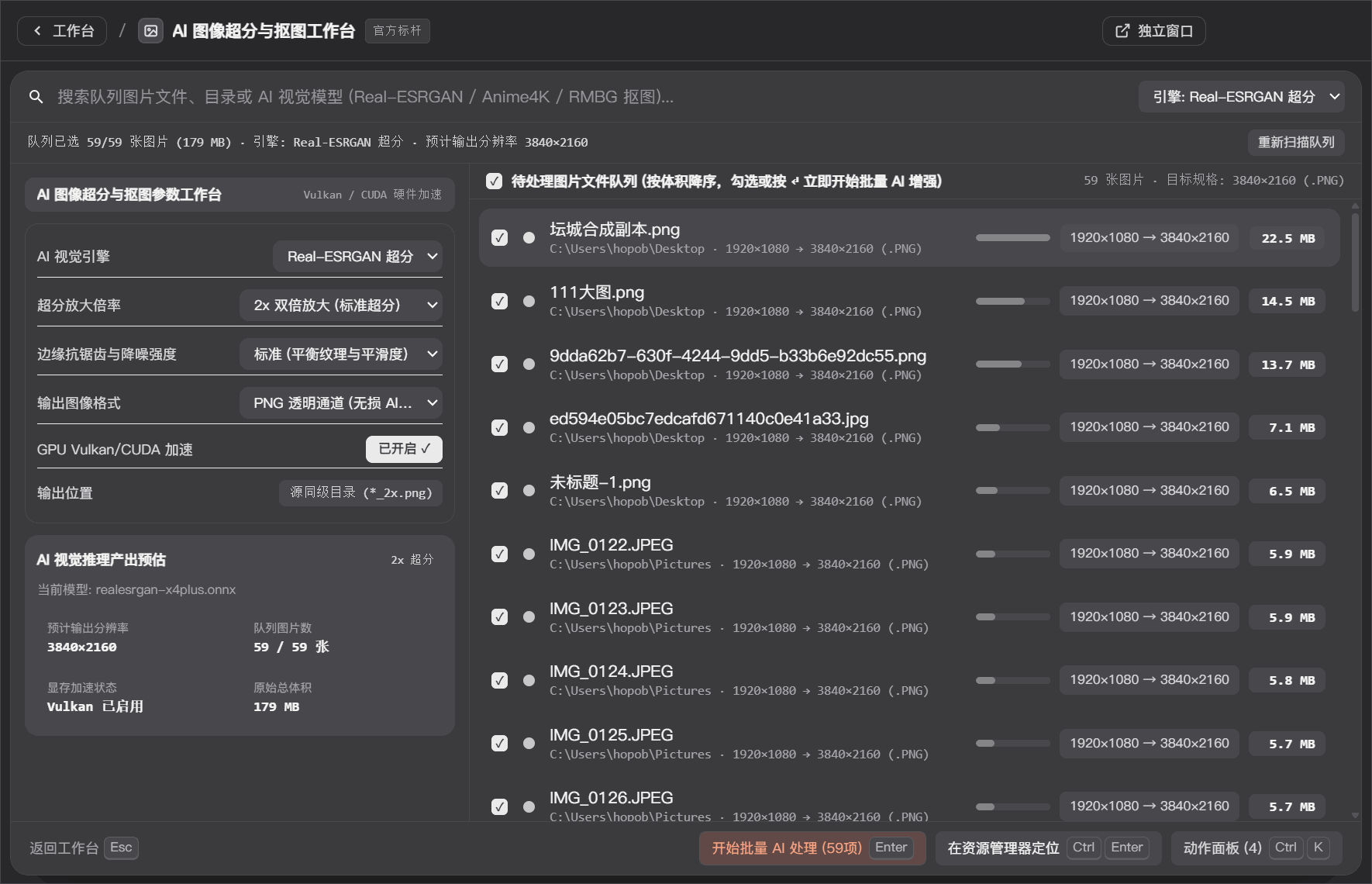
Task: Click the status dot of IMG_0122.JPEG
Action: [529, 554]
